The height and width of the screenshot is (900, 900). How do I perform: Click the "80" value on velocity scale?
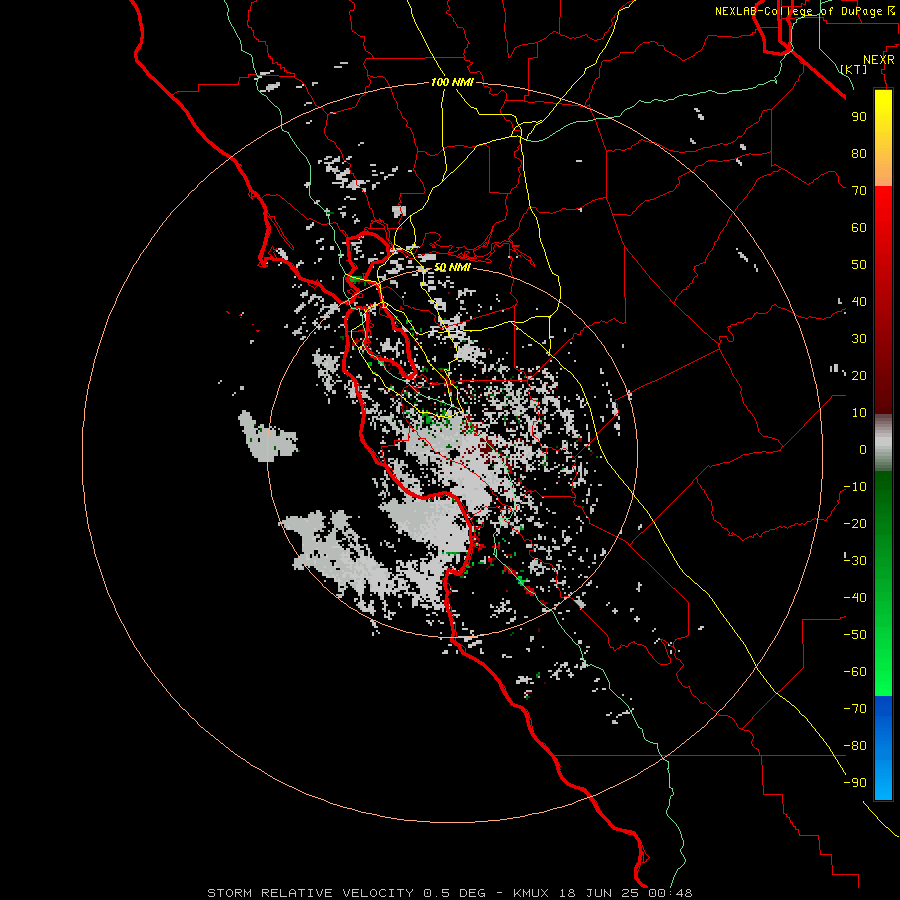859,153
